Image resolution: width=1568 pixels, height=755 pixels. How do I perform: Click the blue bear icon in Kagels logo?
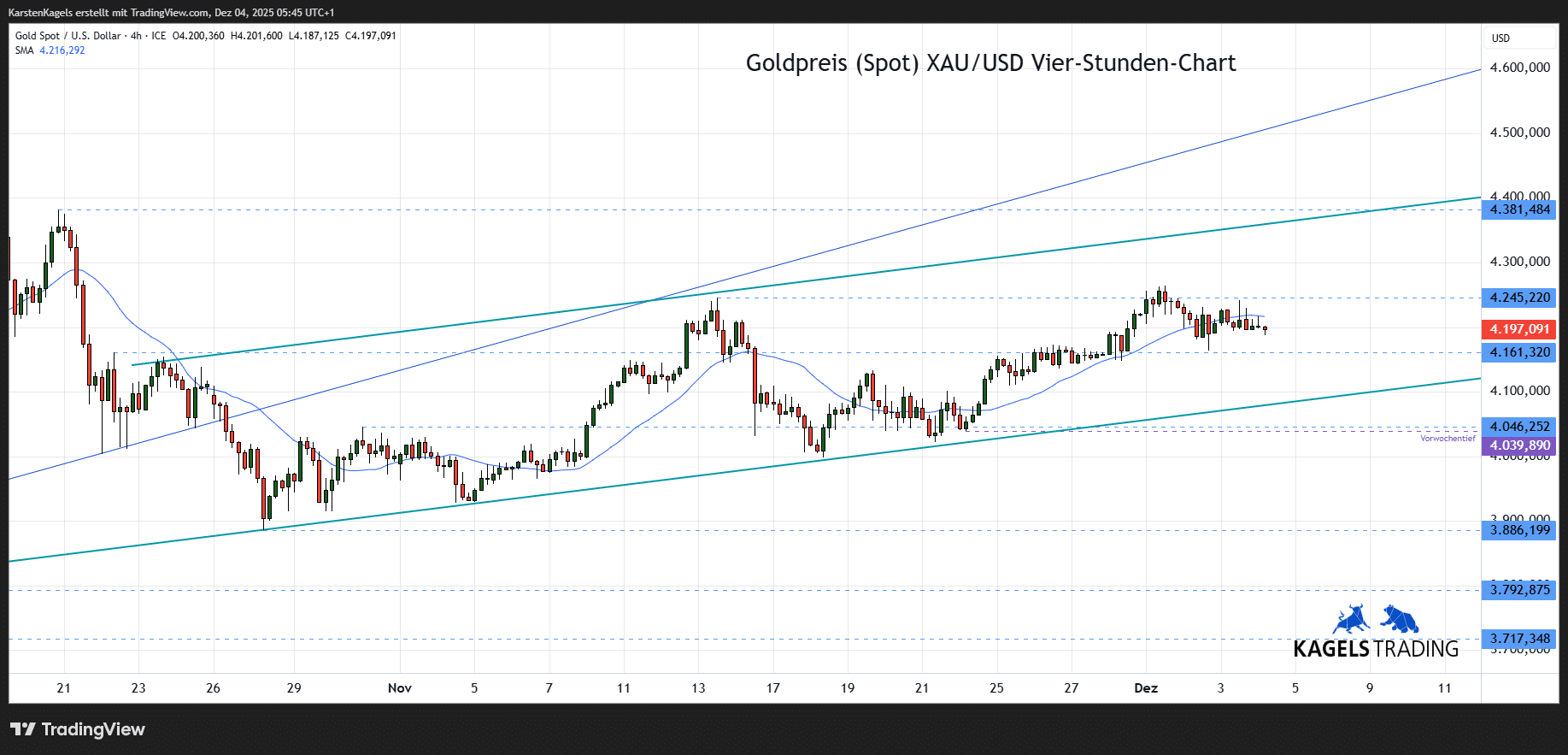click(1400, 619)
